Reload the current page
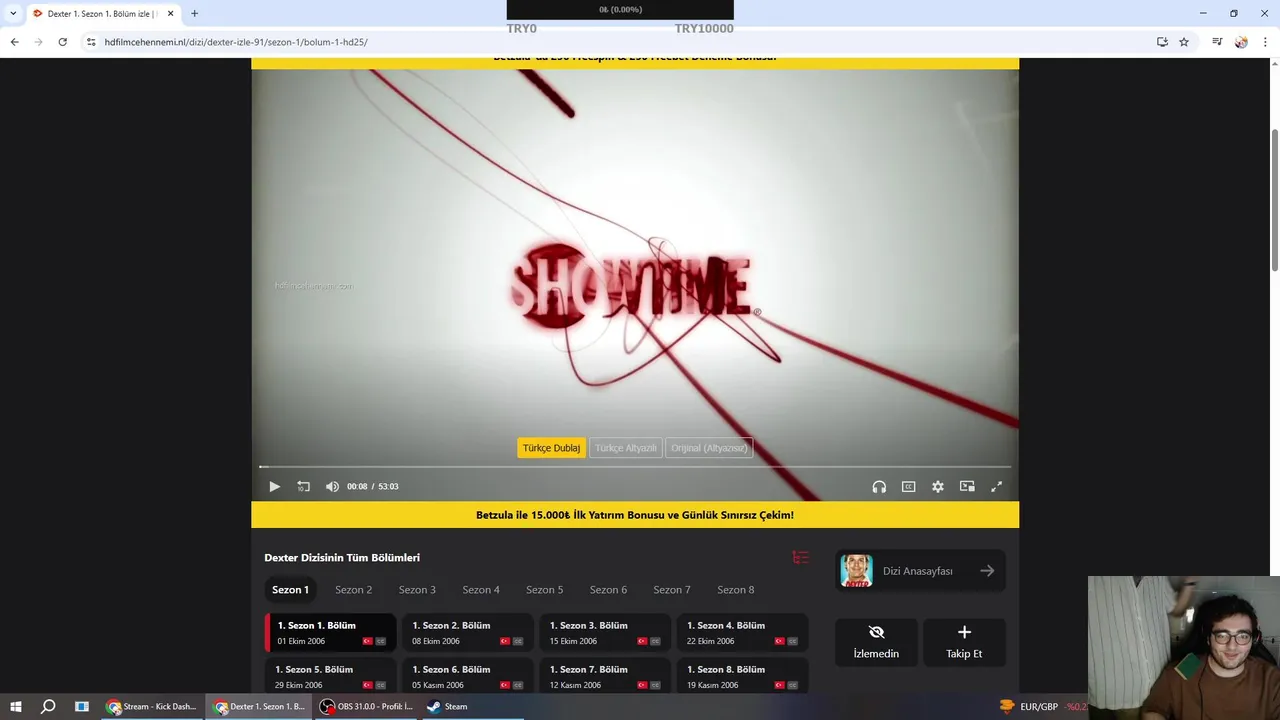 click(x=62, y=42)
